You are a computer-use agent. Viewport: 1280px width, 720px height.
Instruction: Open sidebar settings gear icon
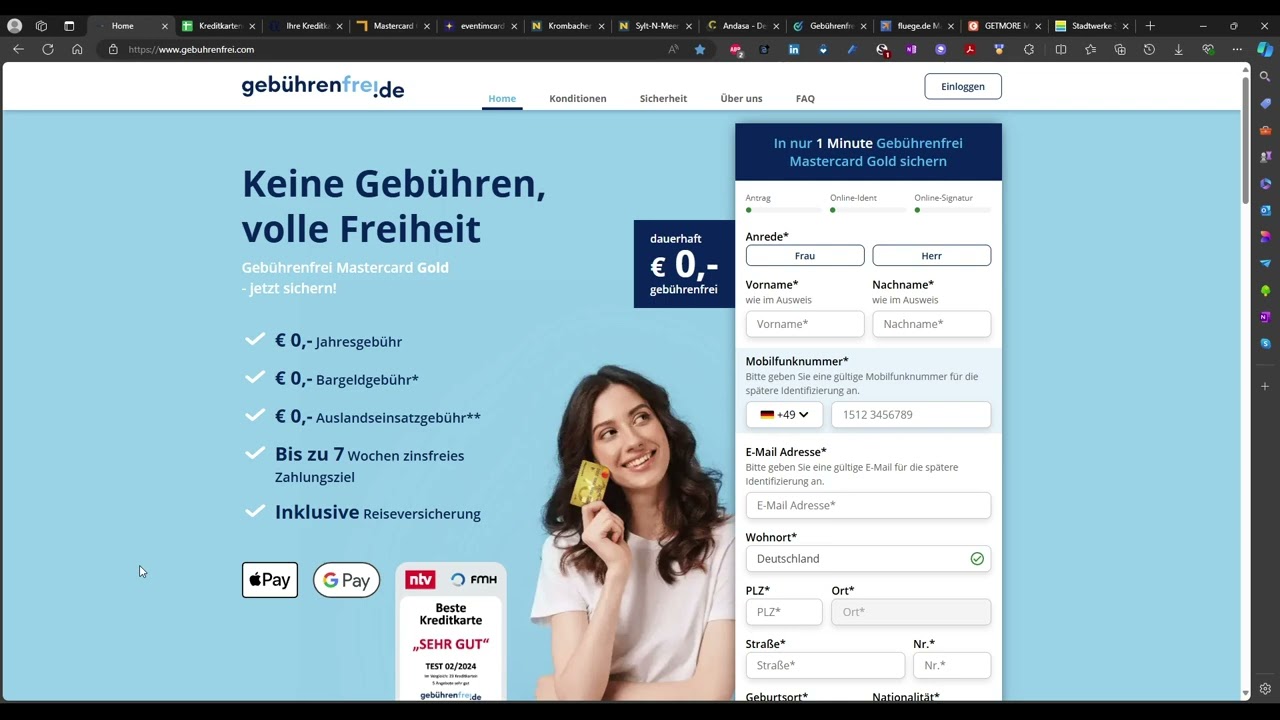[x=1265, y=689]
